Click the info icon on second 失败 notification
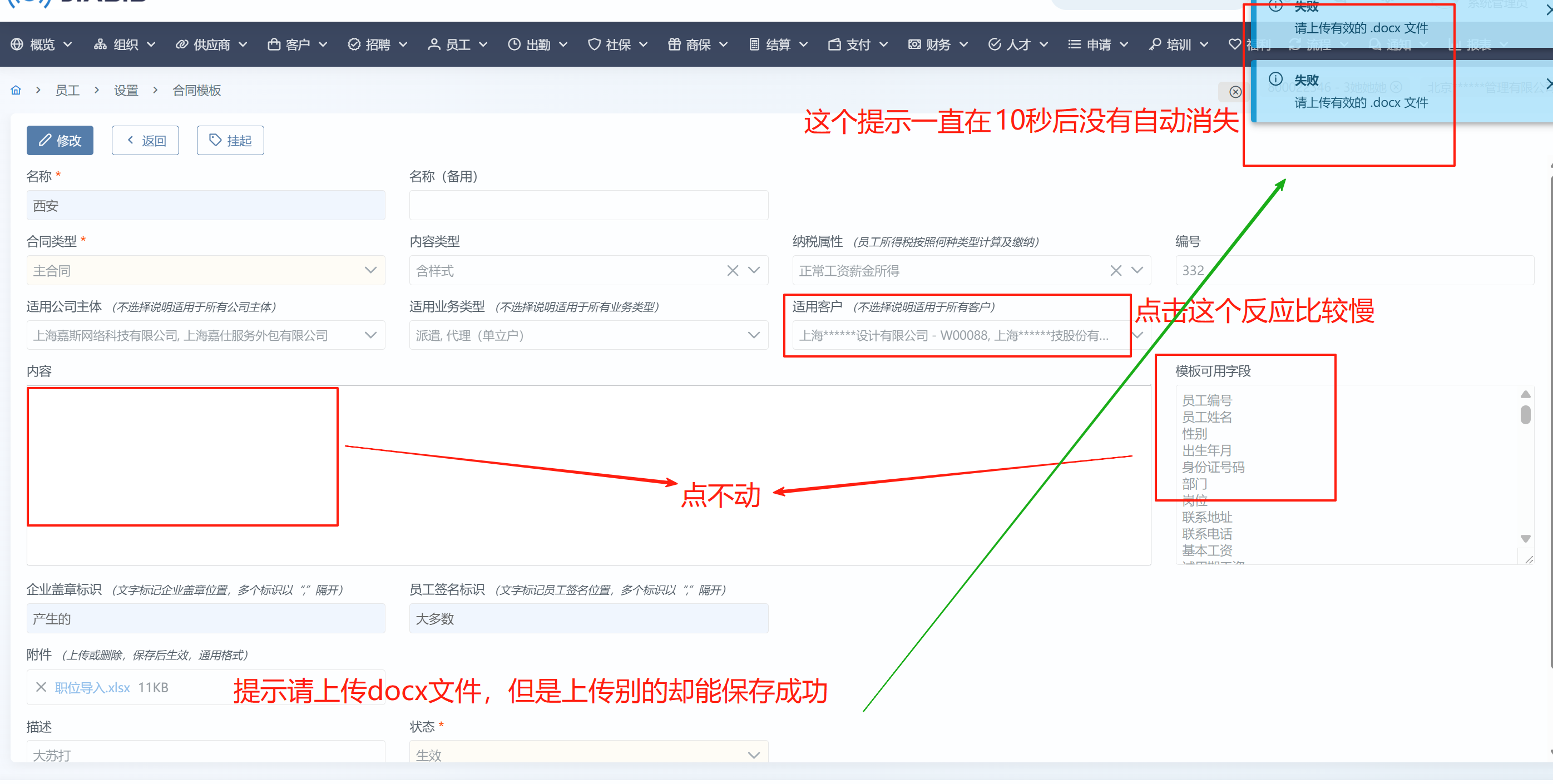Screen dimensions: 1553x784 coord(1275,79)
